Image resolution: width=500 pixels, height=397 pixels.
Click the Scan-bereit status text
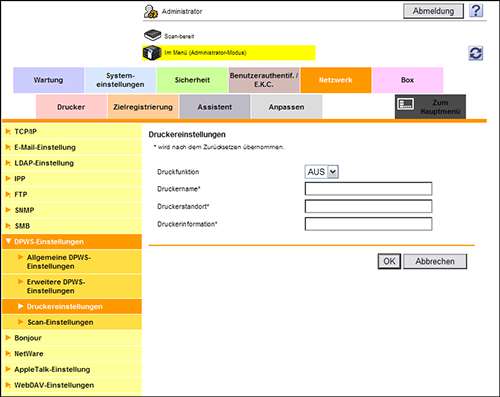pyautogui.click(x=179, y=36)
